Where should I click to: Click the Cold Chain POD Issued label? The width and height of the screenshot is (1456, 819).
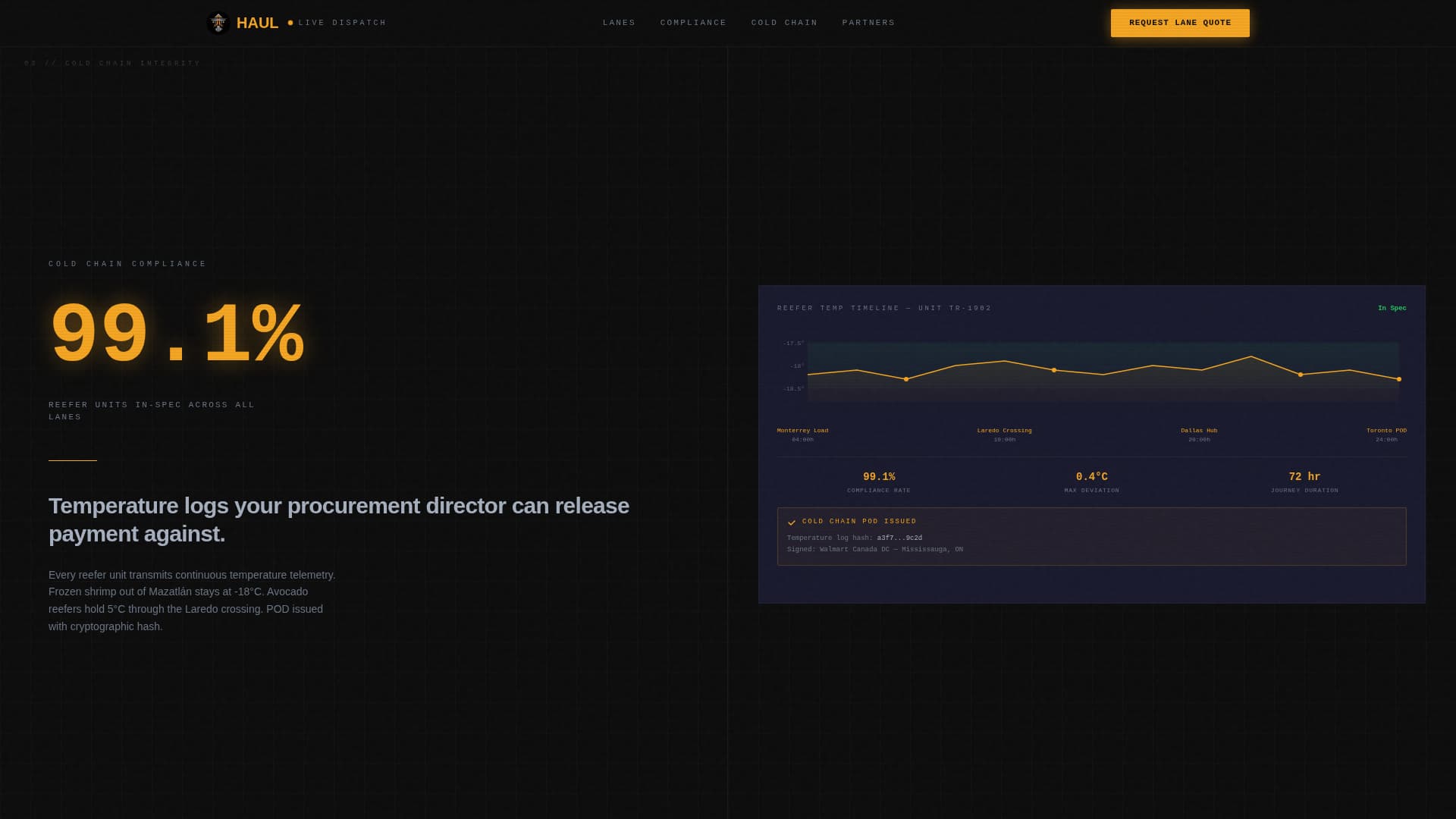tap(859, 521)
